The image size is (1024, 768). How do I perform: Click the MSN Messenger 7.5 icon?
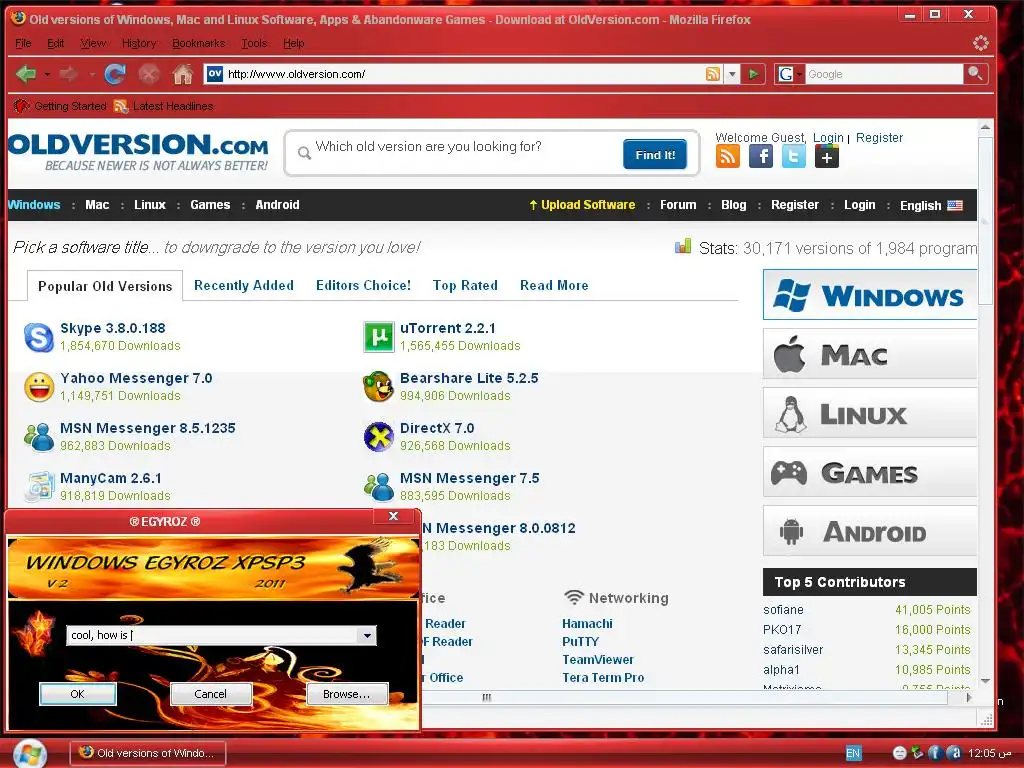(x=379, y=487)
